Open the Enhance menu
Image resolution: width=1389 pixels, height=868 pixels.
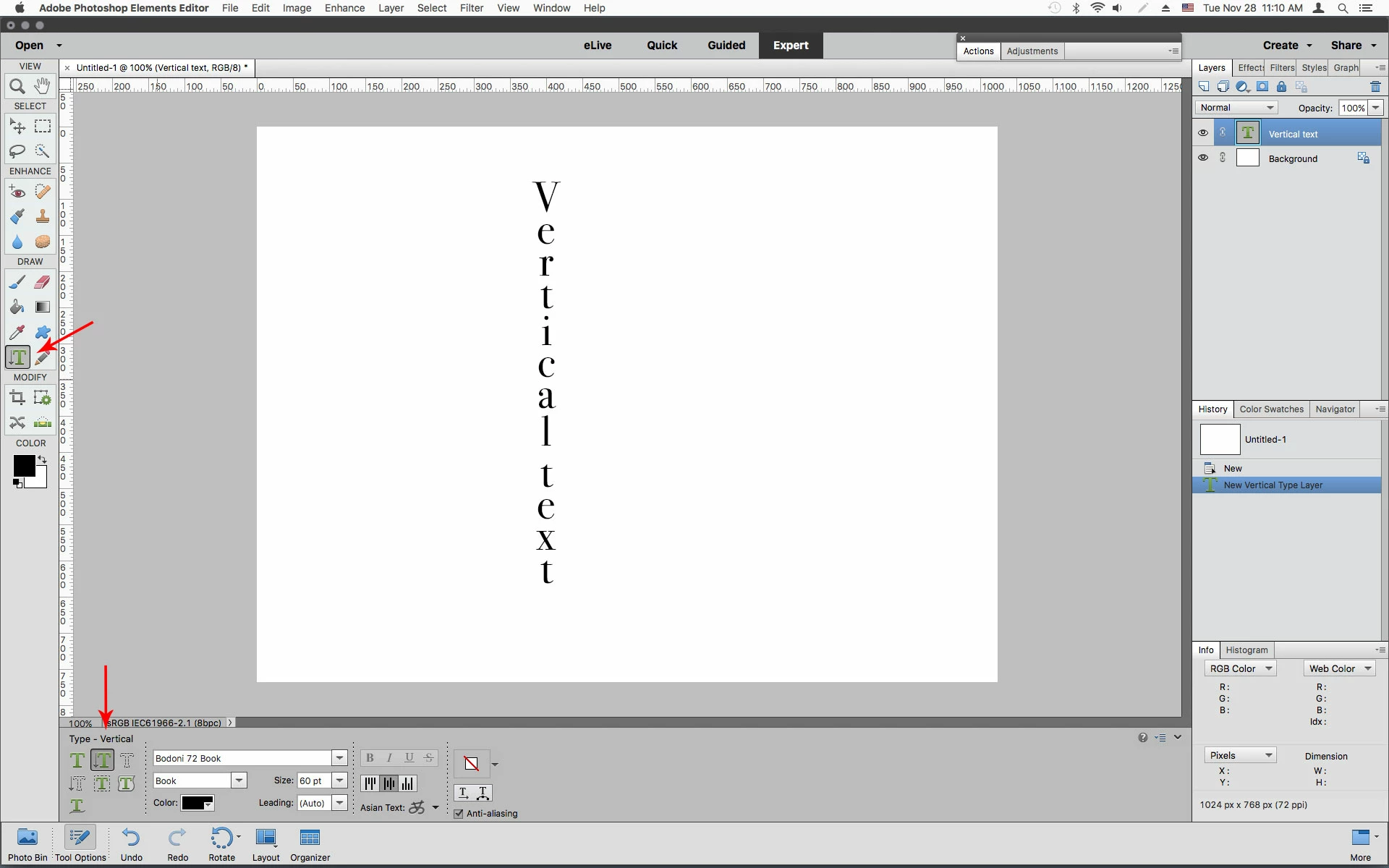click(344, 8)
